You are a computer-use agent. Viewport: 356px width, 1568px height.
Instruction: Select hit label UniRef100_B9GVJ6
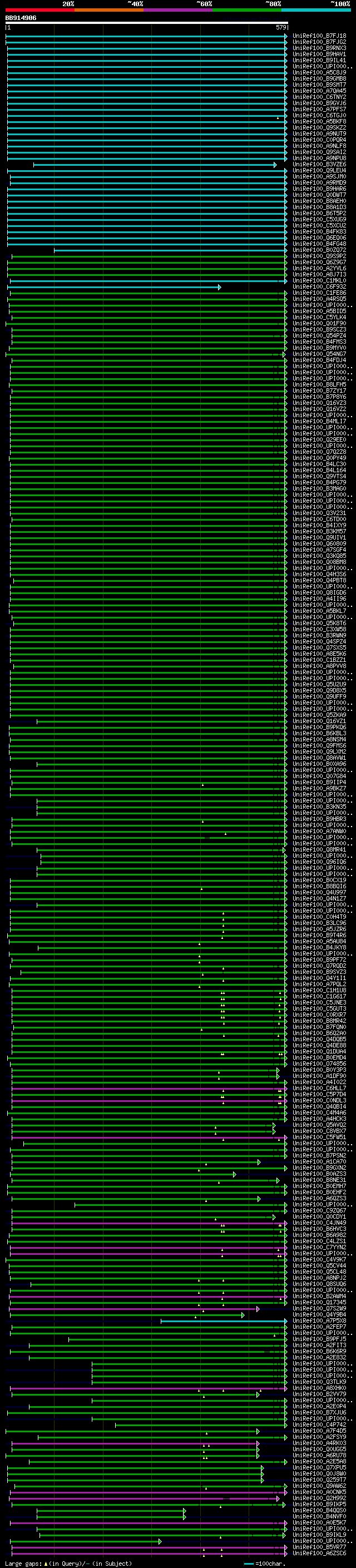pyautogui.click(x=319, y=103)
